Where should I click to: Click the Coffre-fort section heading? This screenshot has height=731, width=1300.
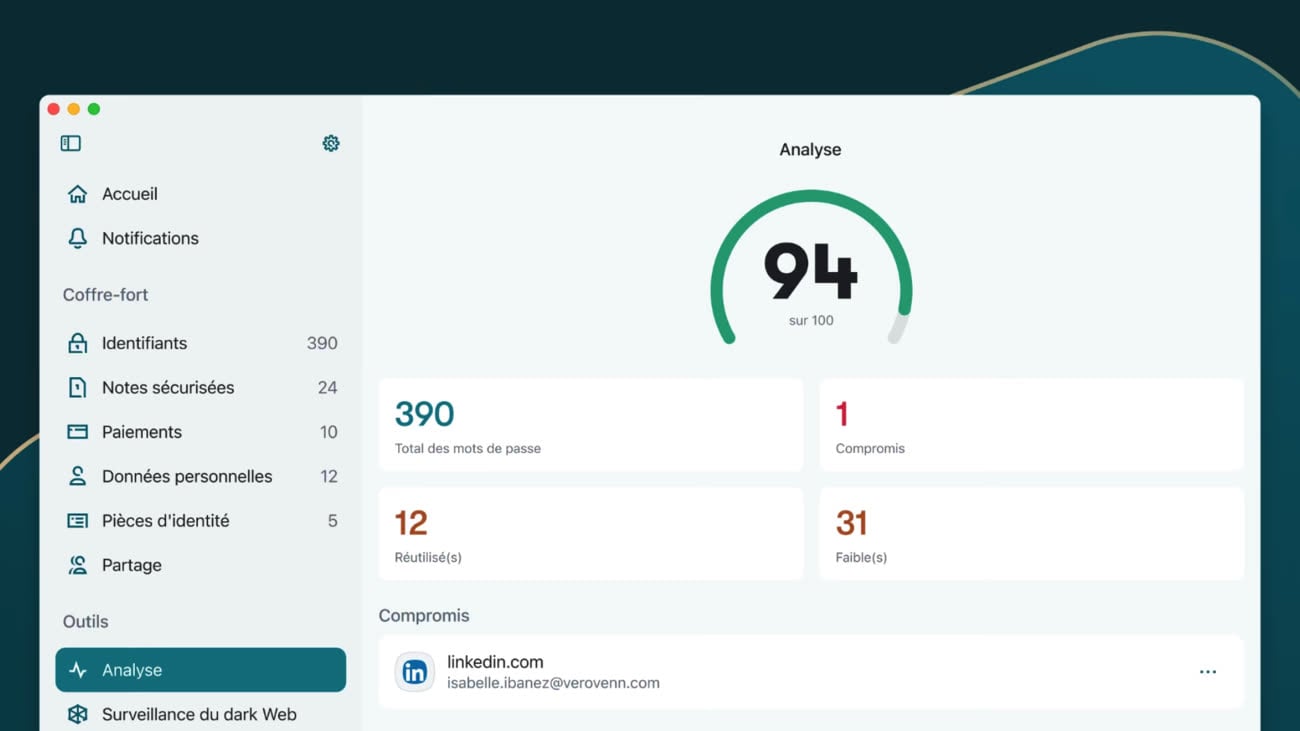tap(105, 295)
